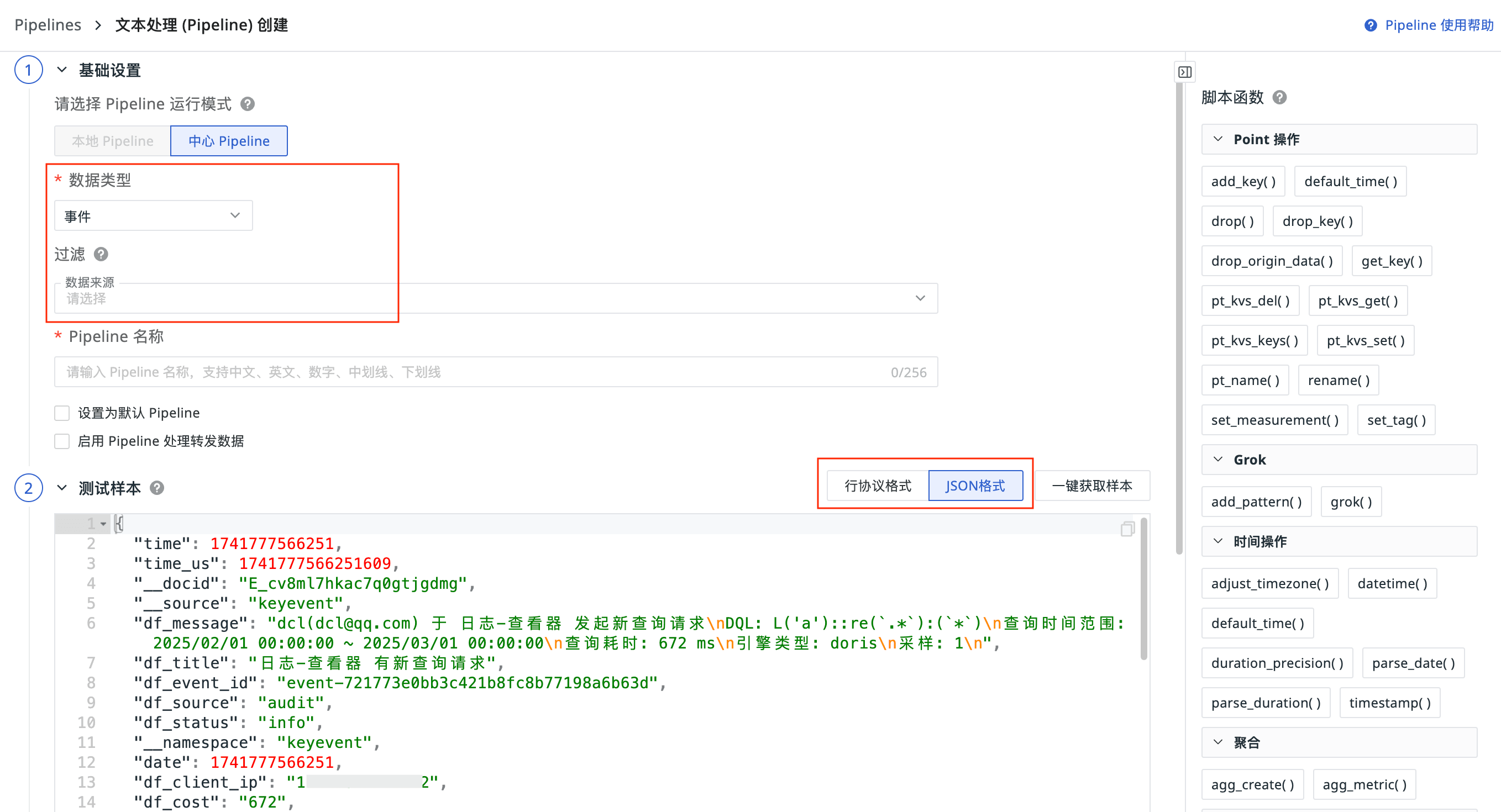This screenshot has width=1501, height=812.
Task: Click the 一键获取样本 button
Action: 1091,486
